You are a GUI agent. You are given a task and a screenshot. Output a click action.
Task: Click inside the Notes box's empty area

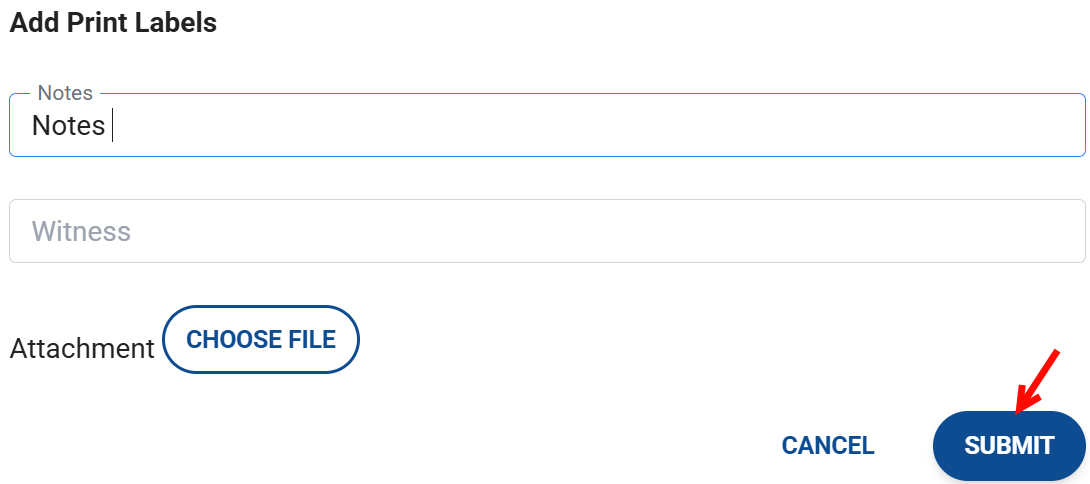coord(600,126)
